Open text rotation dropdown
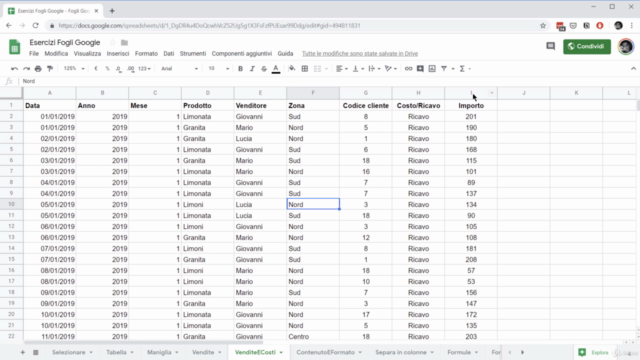Image resolution: width=640 pixels, height=360 pixels. 391,69
